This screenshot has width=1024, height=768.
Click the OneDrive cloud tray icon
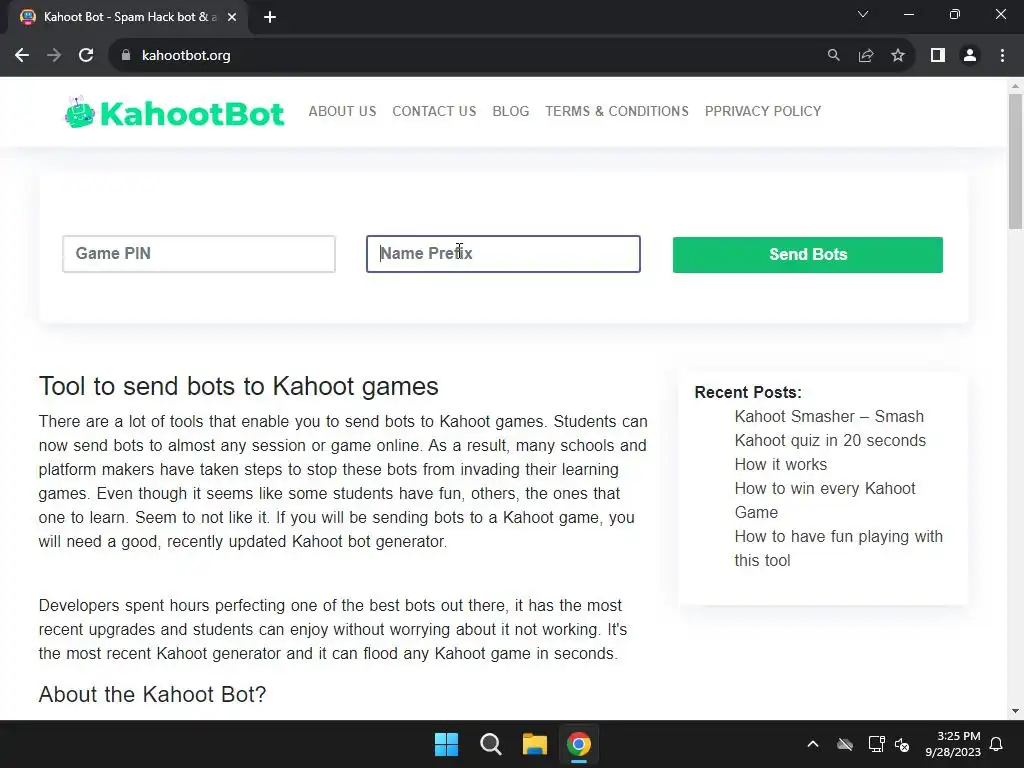845,744
